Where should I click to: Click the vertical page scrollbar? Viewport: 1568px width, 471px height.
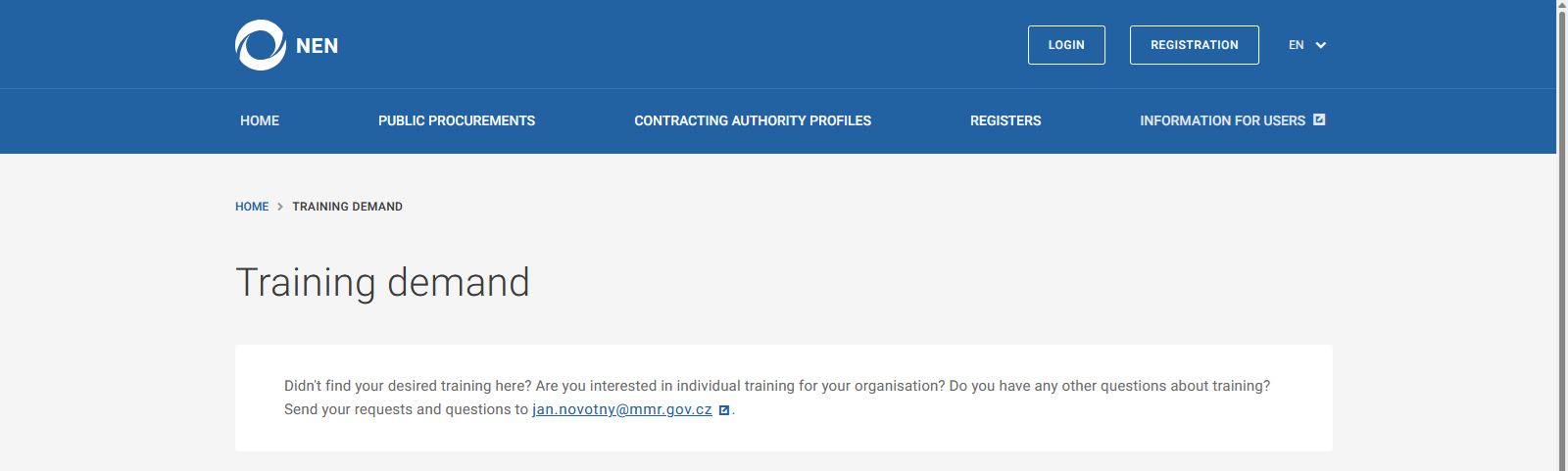pos(1562,235)
